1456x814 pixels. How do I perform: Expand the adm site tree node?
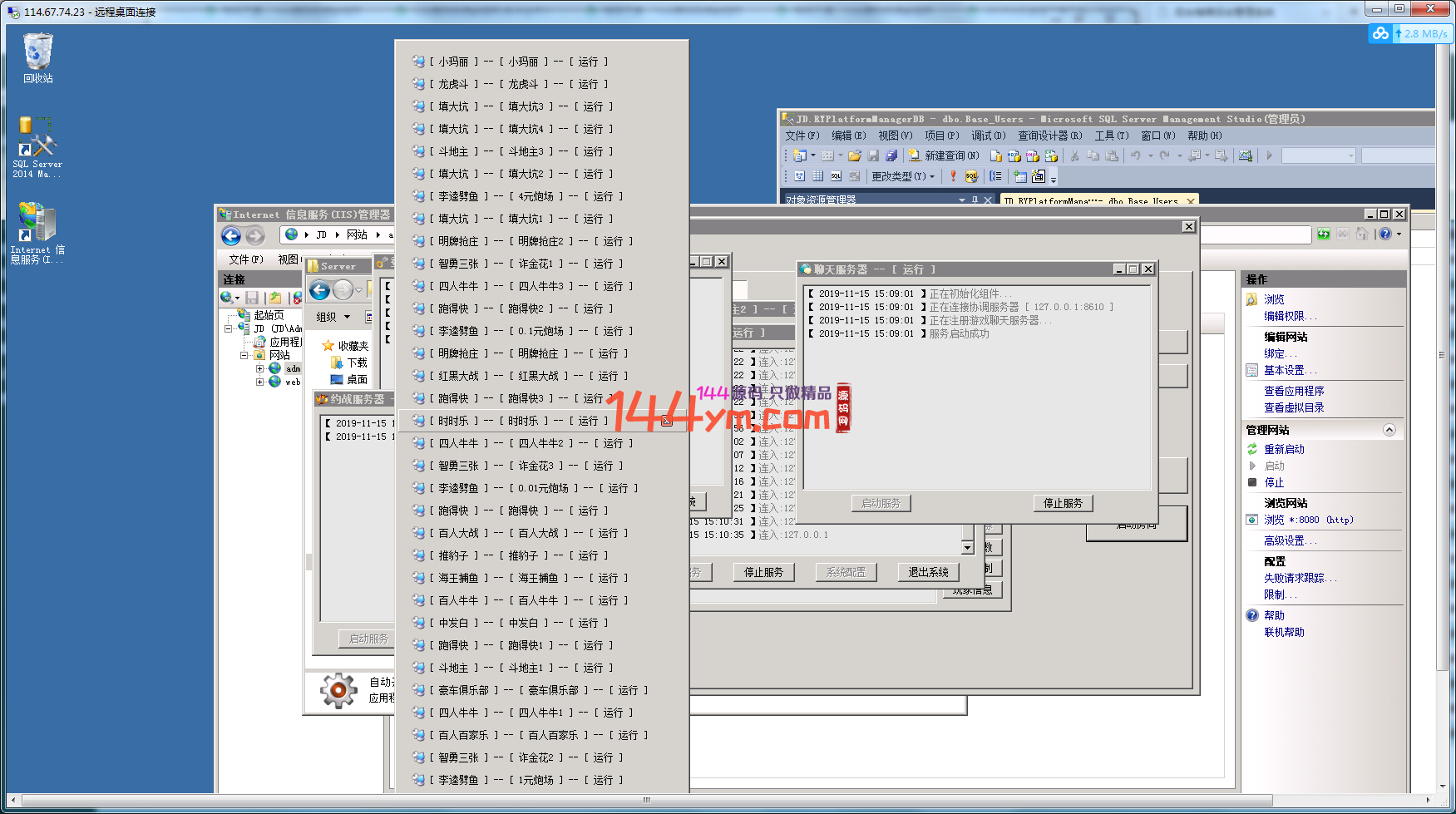[x=259, y=368]
